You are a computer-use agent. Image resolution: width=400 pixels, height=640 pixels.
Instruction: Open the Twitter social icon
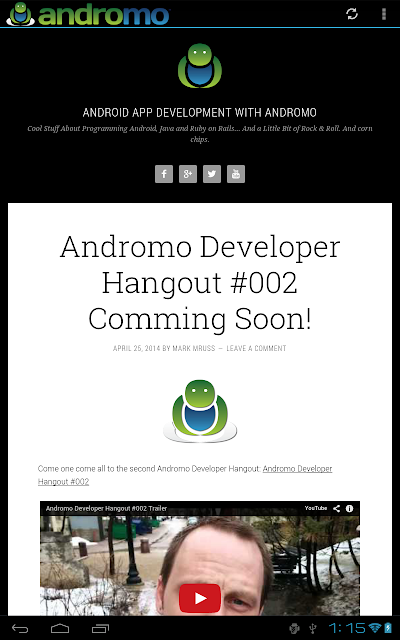click(212, 174)
